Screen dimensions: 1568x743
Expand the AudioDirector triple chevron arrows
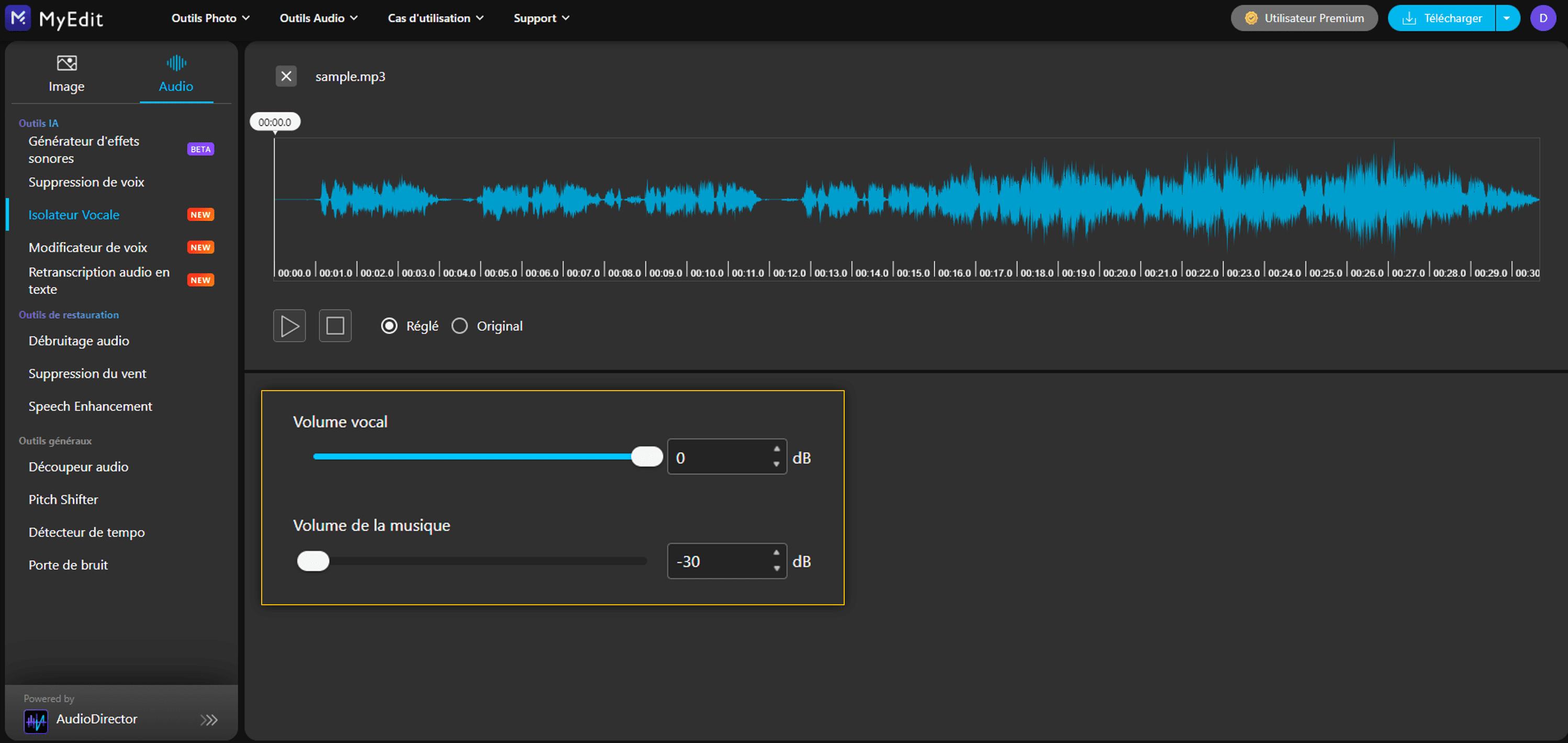(209, 720)
